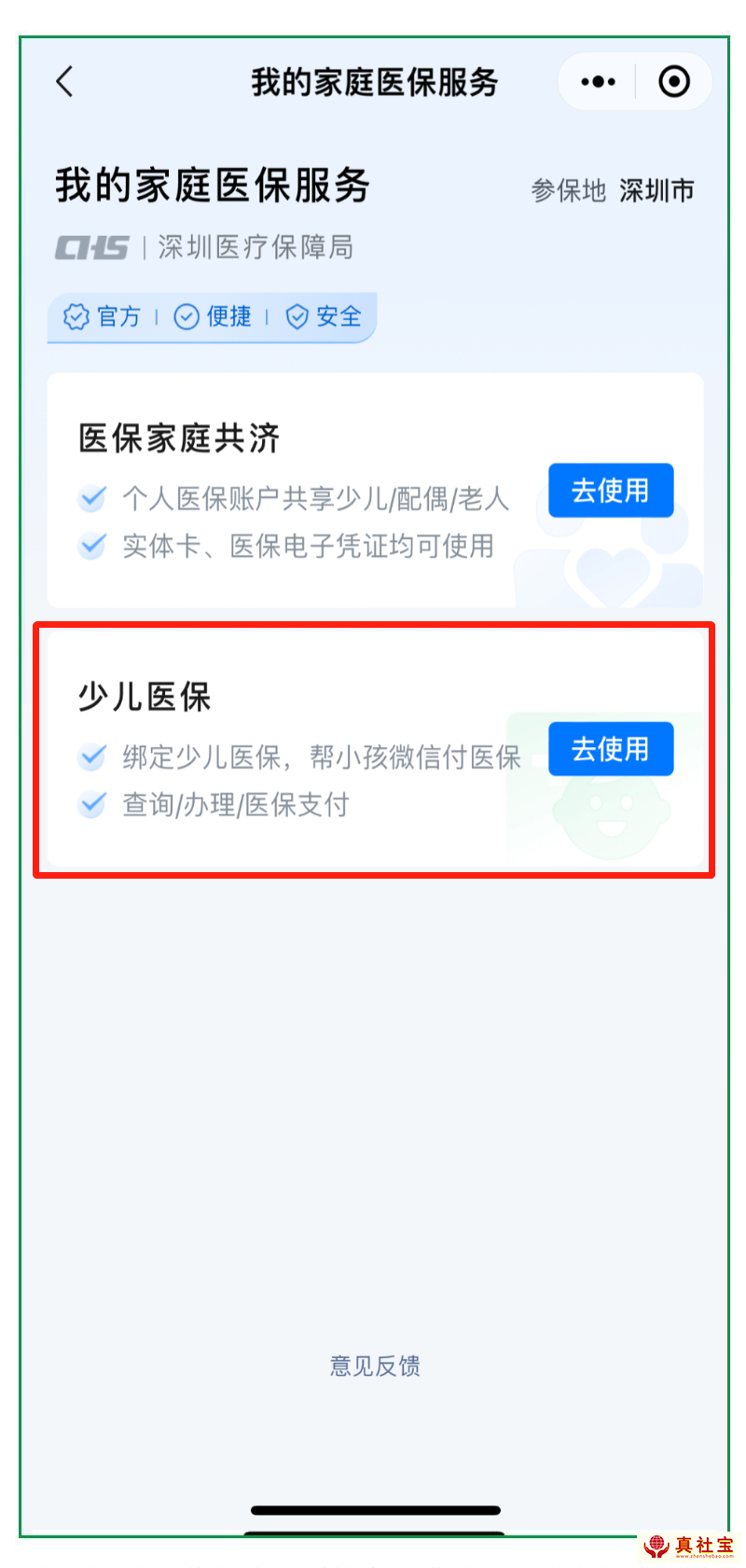The width and height of the screenshot is (746, 1568).
Task: Tap checkmark beside 实体卡、医保电子凭证均可使用
Action: (91, 546)
